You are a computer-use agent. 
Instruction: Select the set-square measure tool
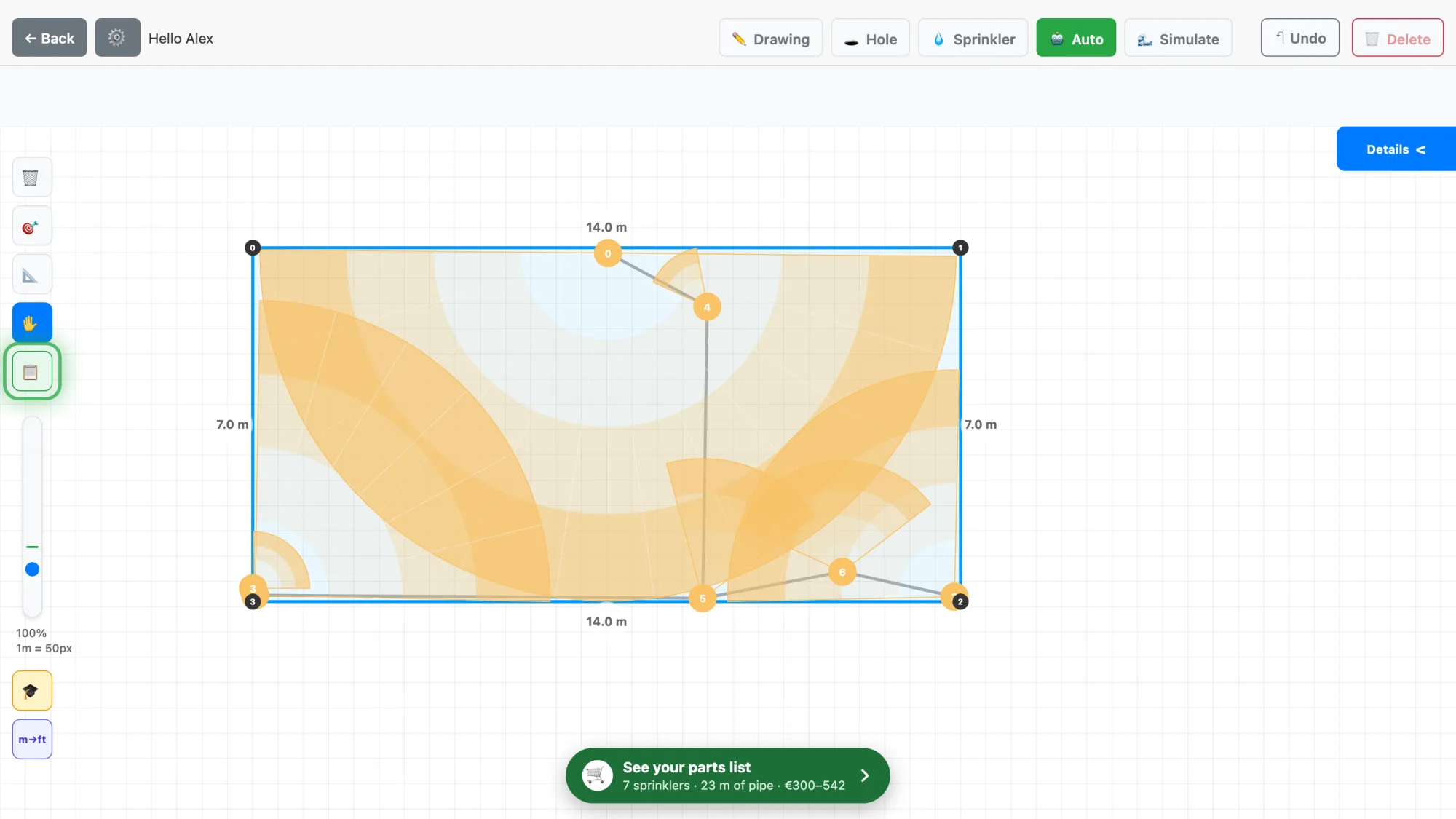pos(32,275)
